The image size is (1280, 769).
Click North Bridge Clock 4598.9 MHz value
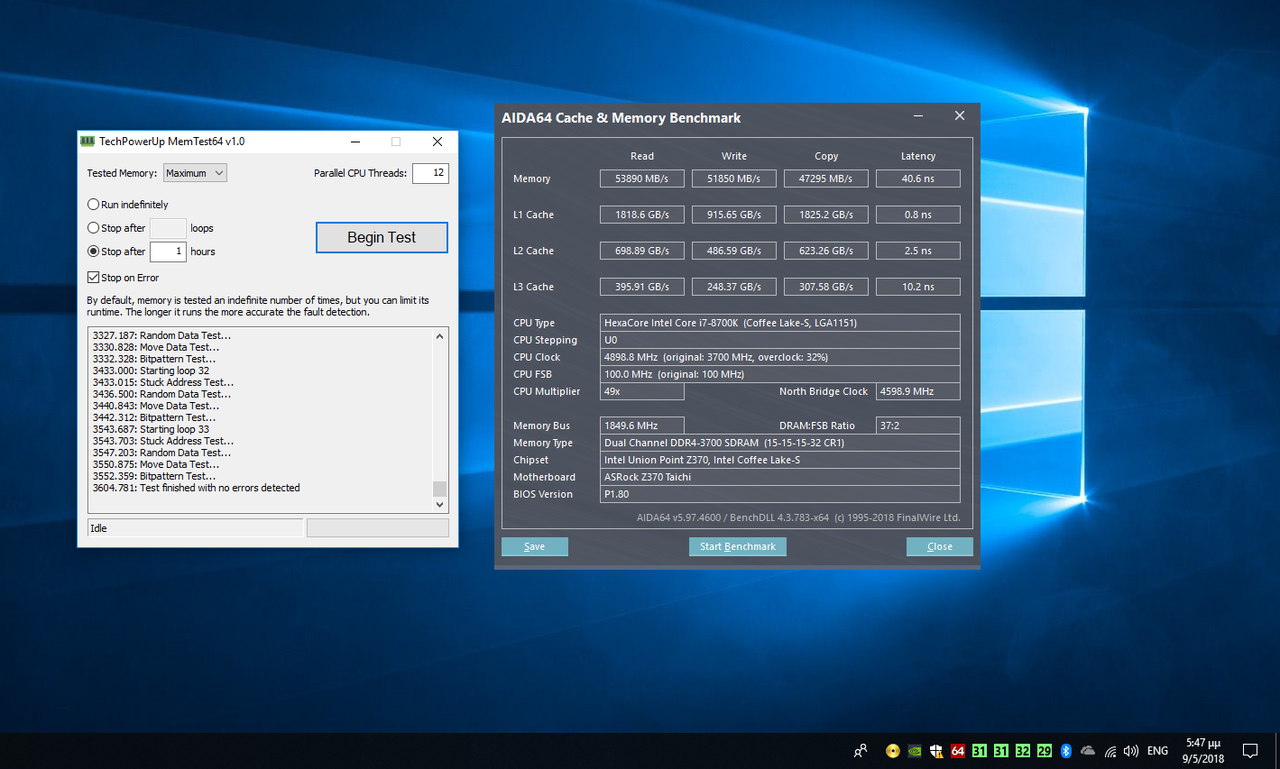tap(918, 391)
